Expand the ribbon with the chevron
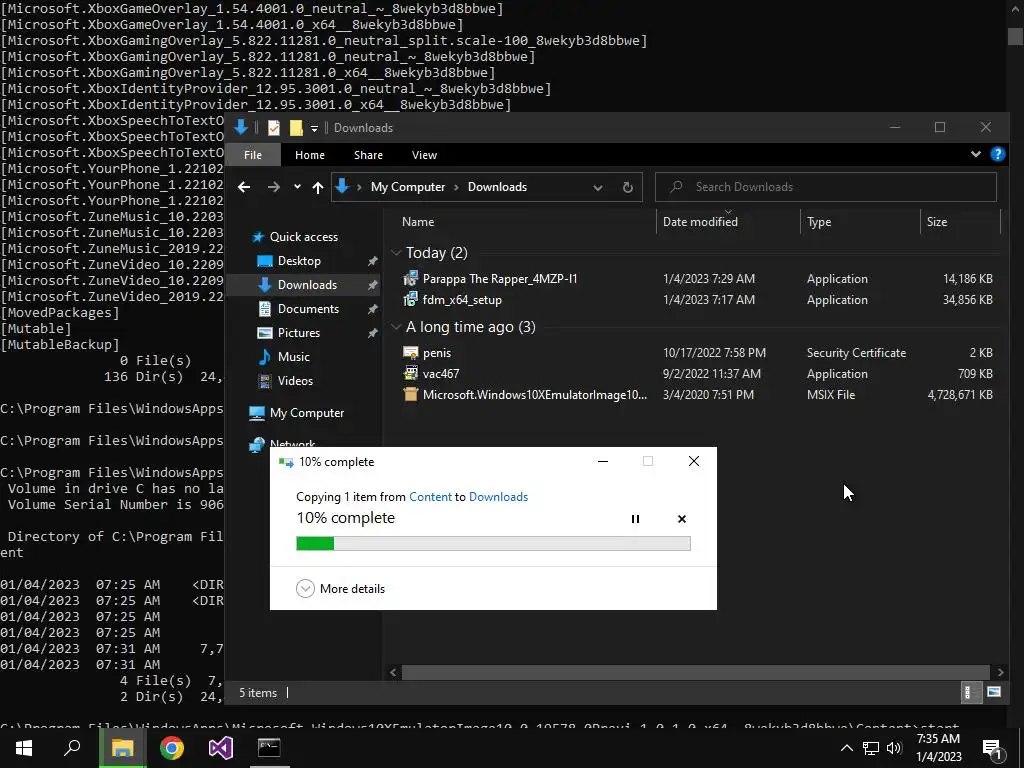Viewport: 1024px width, 768px height. point(976,154)
